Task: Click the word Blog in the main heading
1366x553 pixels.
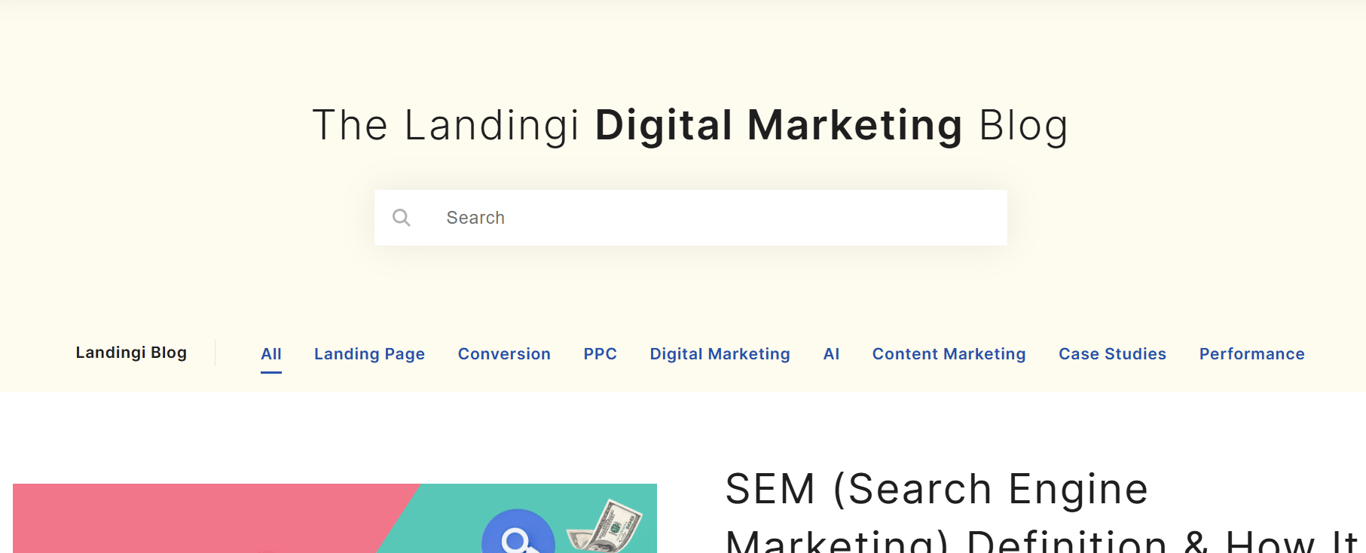Action: coord(1023,125)
